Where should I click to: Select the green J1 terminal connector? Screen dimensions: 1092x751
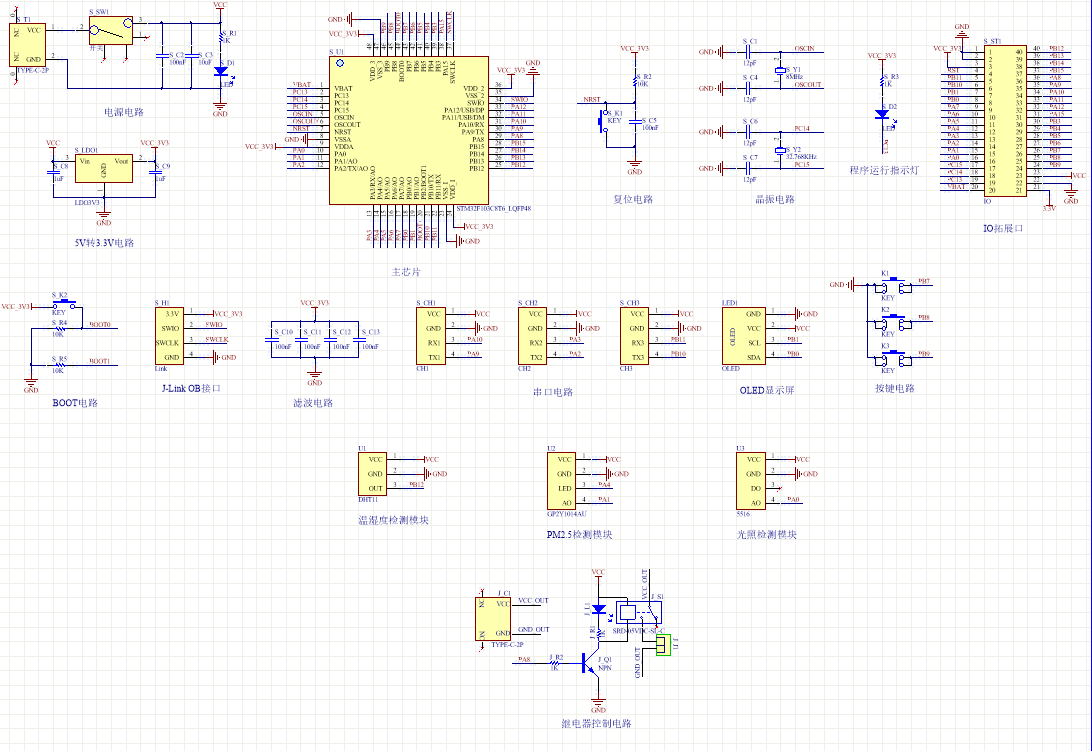click(x=662, y=644)
